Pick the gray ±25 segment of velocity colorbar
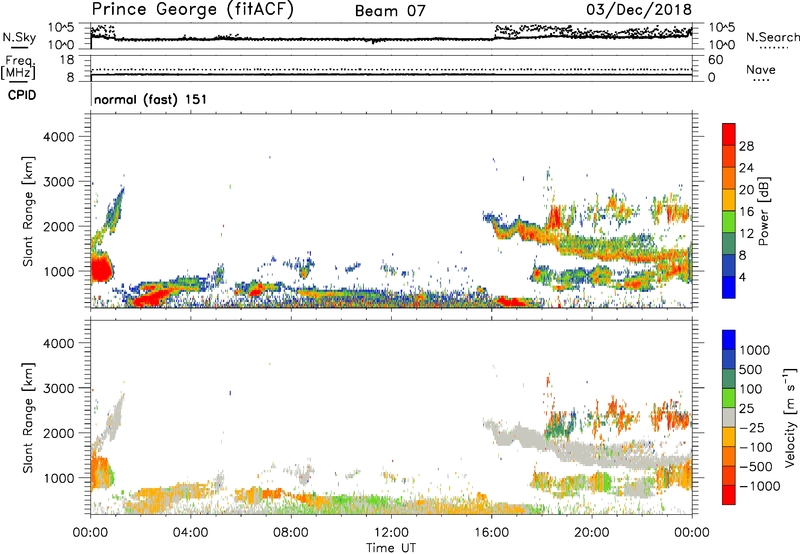The height and width of the screenshot is (554, 800). pyautogui.click(x=729, y=417)
